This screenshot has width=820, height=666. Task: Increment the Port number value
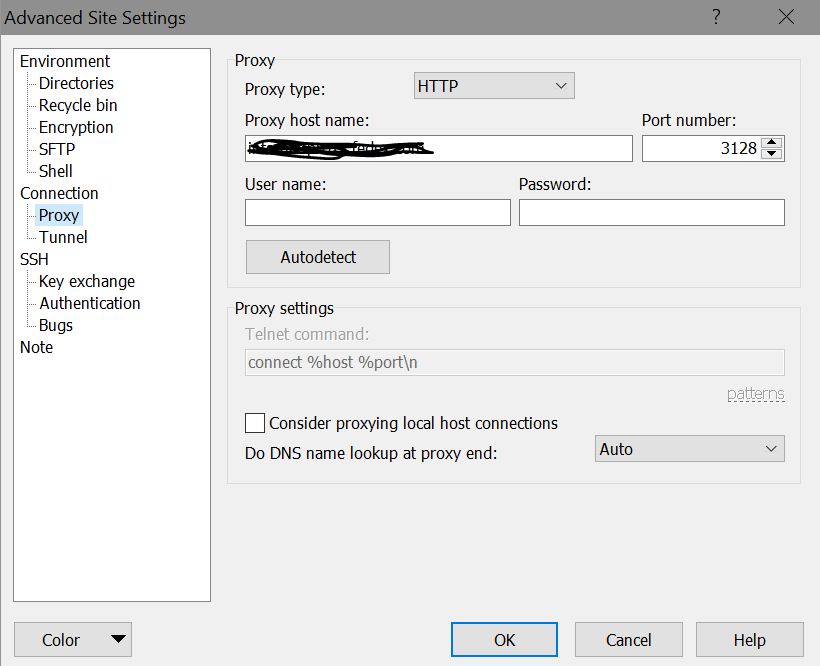(773, 142)
